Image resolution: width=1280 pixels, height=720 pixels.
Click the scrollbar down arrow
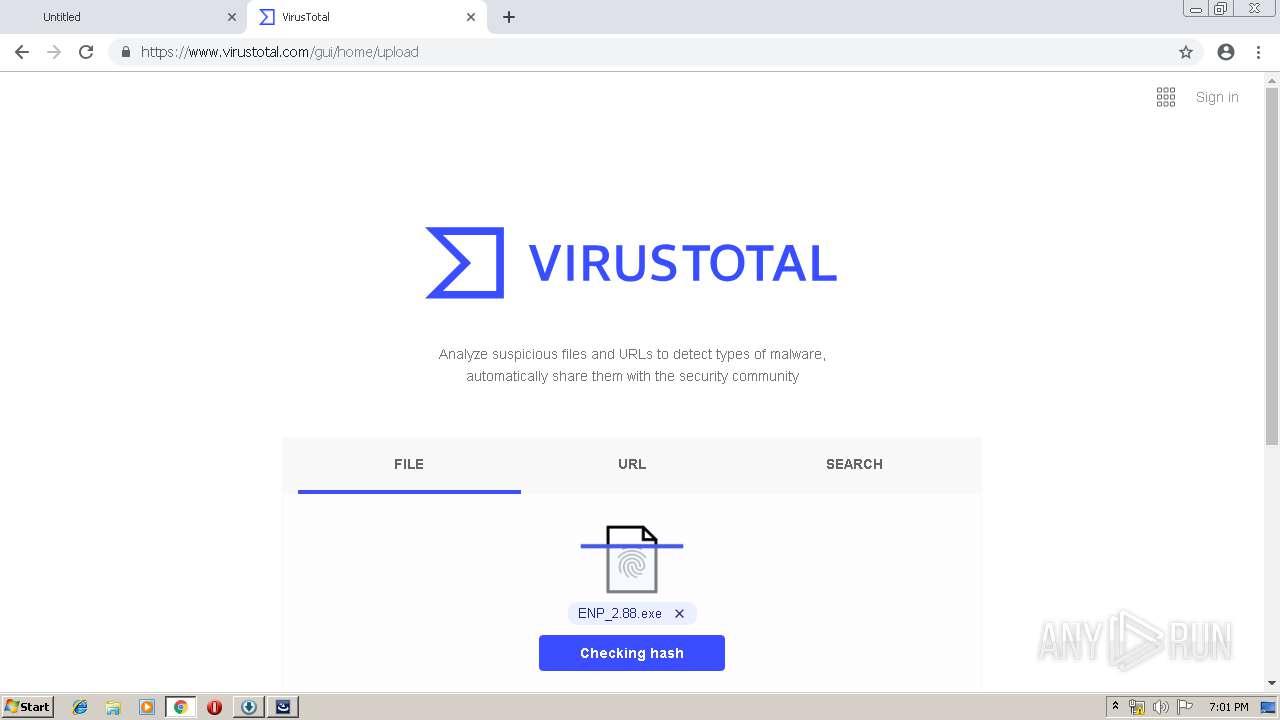1272,683
